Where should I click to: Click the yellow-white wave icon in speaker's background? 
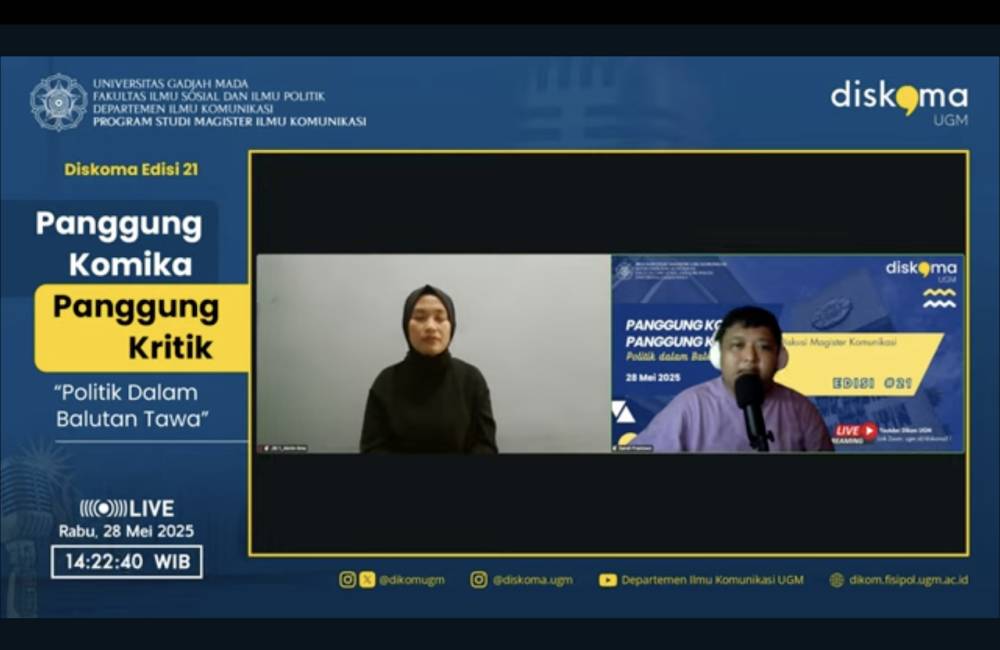pyautogui.click(x=939, y=298)
